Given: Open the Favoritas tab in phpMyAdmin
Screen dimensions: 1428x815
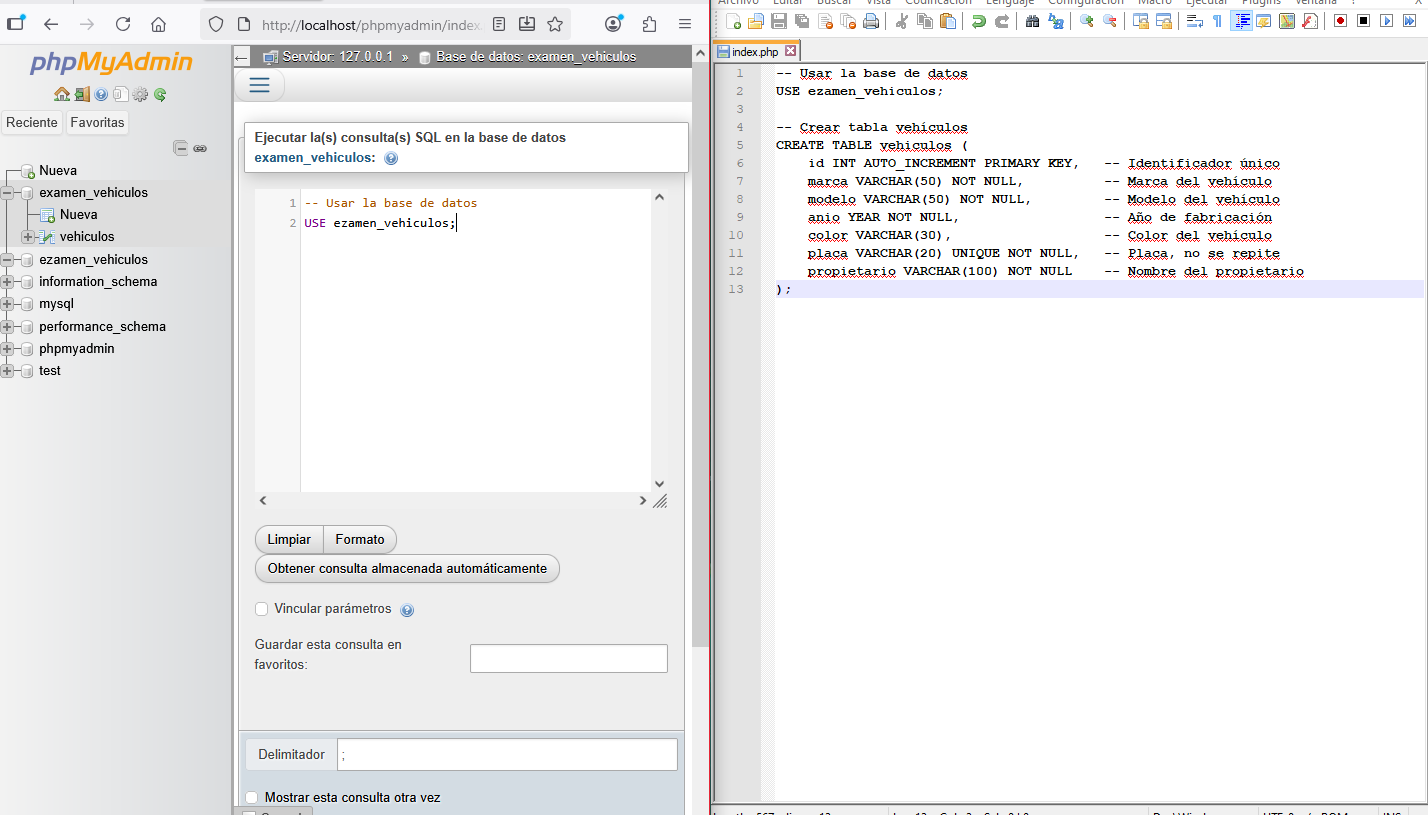Looking at the screenshot, I should point(97,122).
